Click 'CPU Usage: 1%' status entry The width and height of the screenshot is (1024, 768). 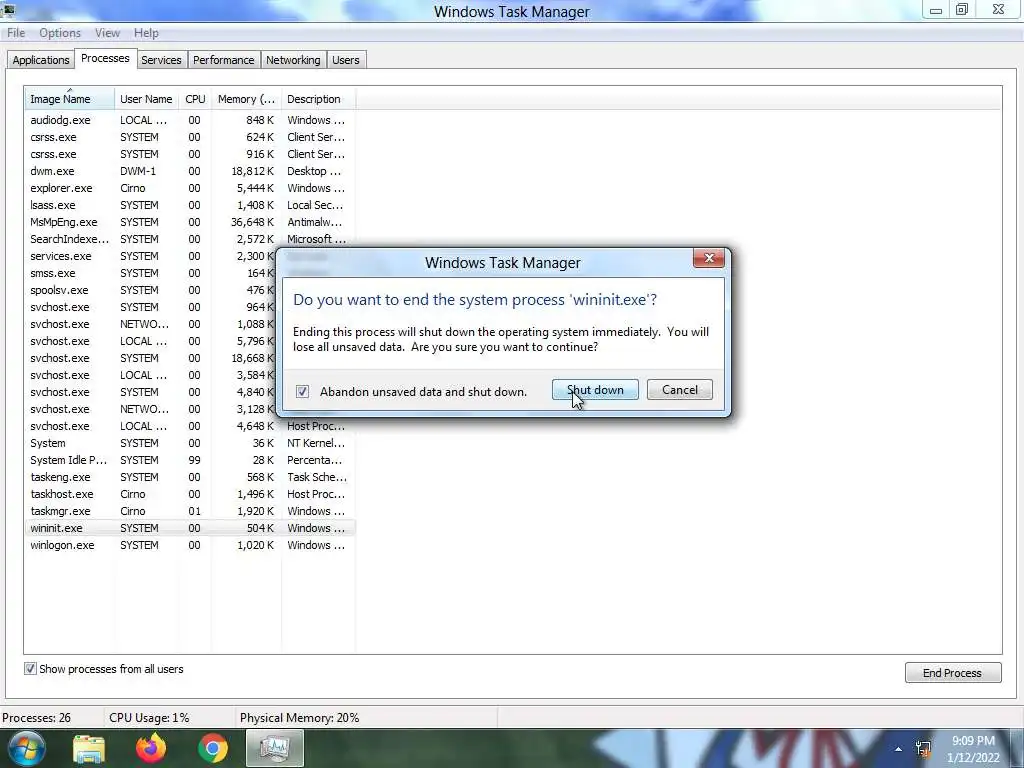[x=149, y=718]
